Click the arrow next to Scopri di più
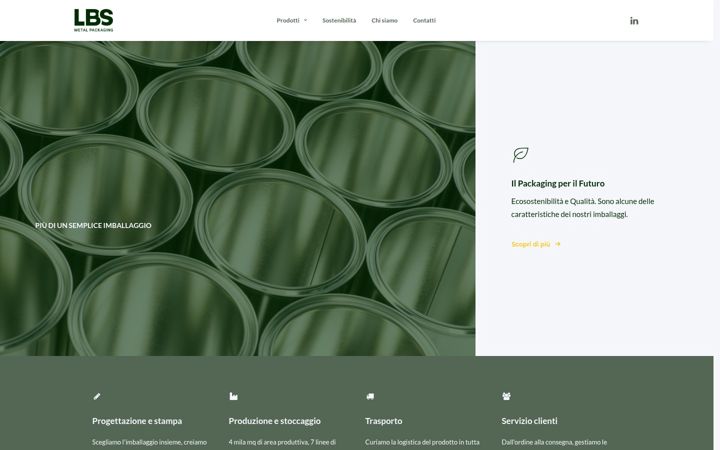720x450 pixels. click(557, 244)
